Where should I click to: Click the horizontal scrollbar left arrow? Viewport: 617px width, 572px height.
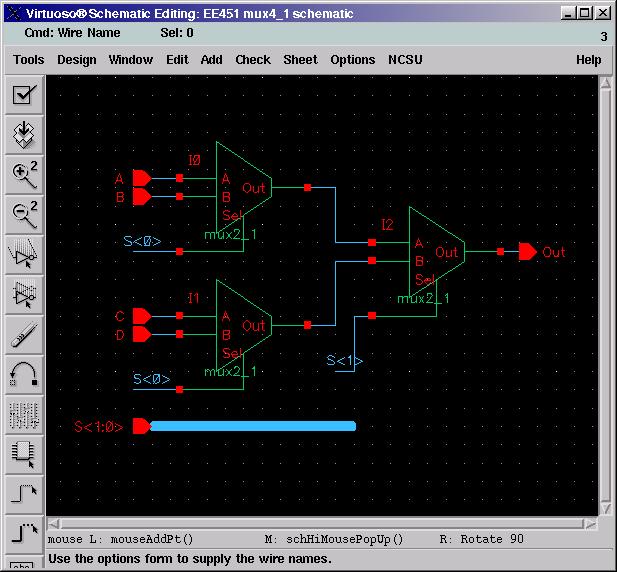[54, 524]
